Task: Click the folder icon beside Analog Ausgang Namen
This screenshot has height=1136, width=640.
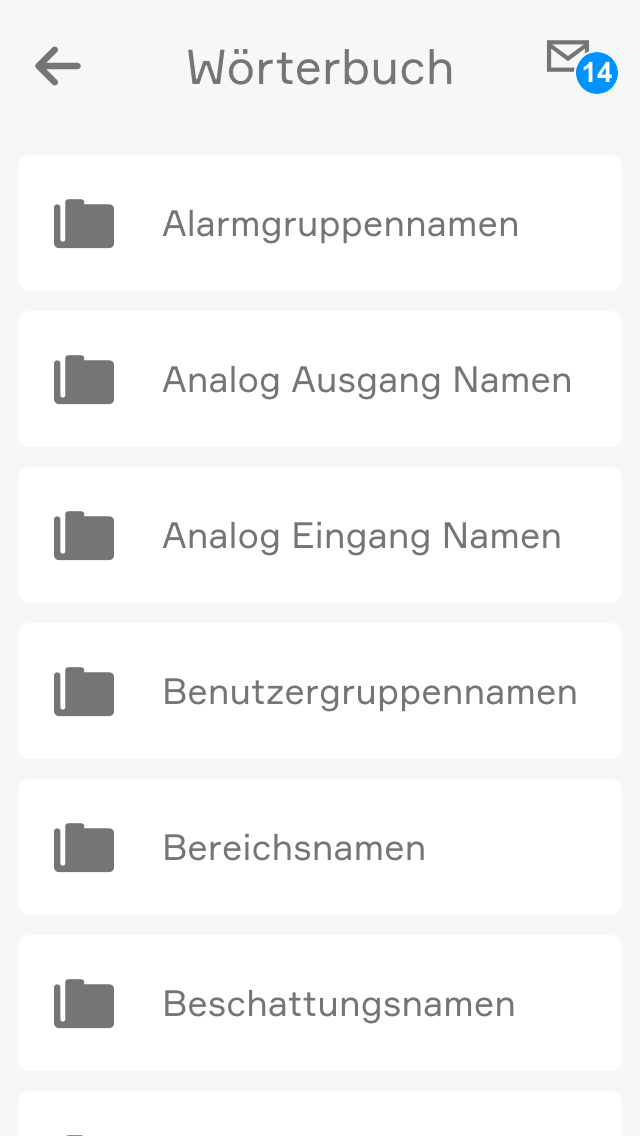Action: pyautogui.click(x=84, y=380)
